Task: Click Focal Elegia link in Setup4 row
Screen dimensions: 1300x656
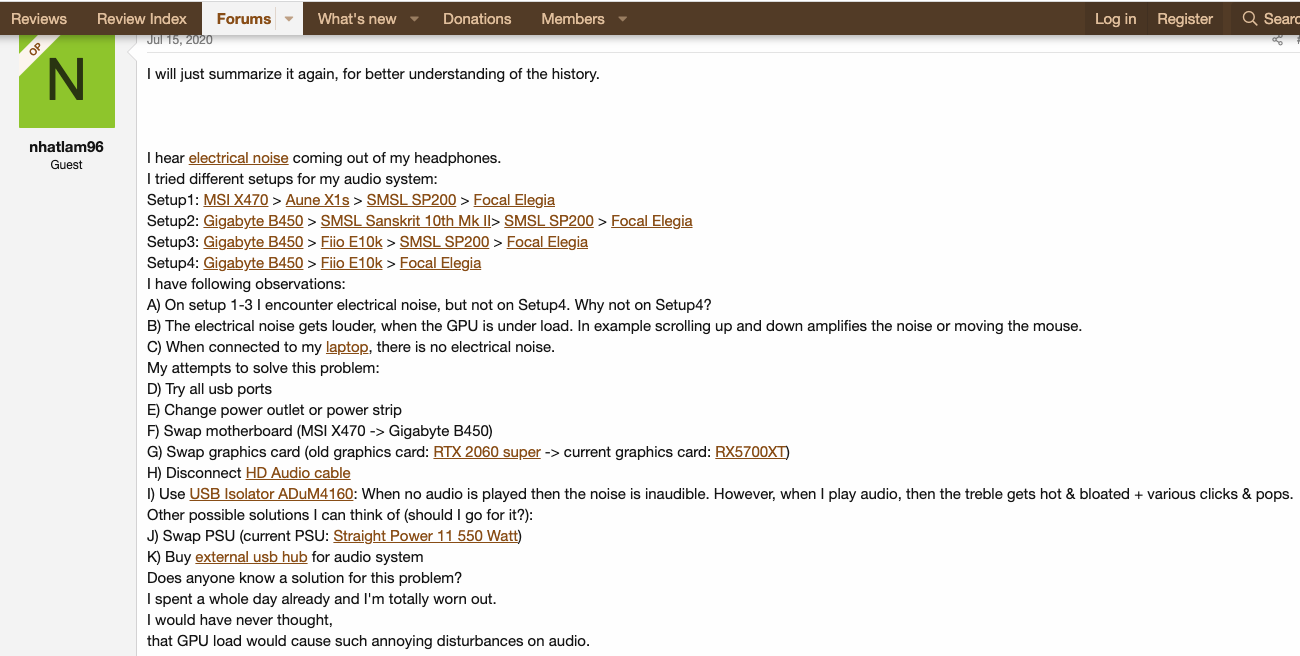Action: [441, 263]
